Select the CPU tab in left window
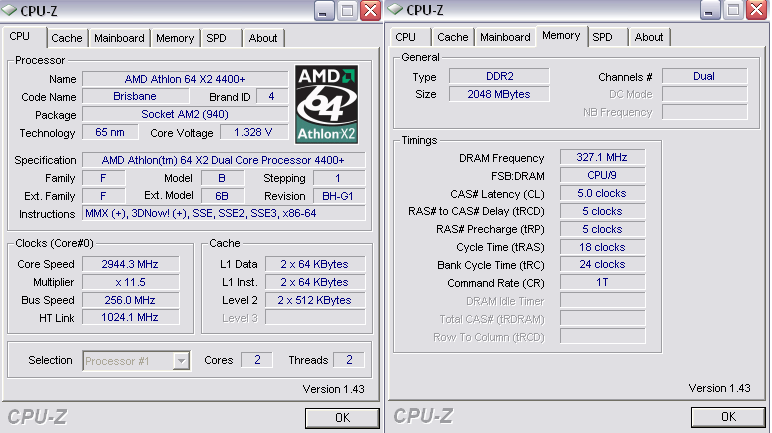Screen dimensions: 772x433 coord(20,36)
